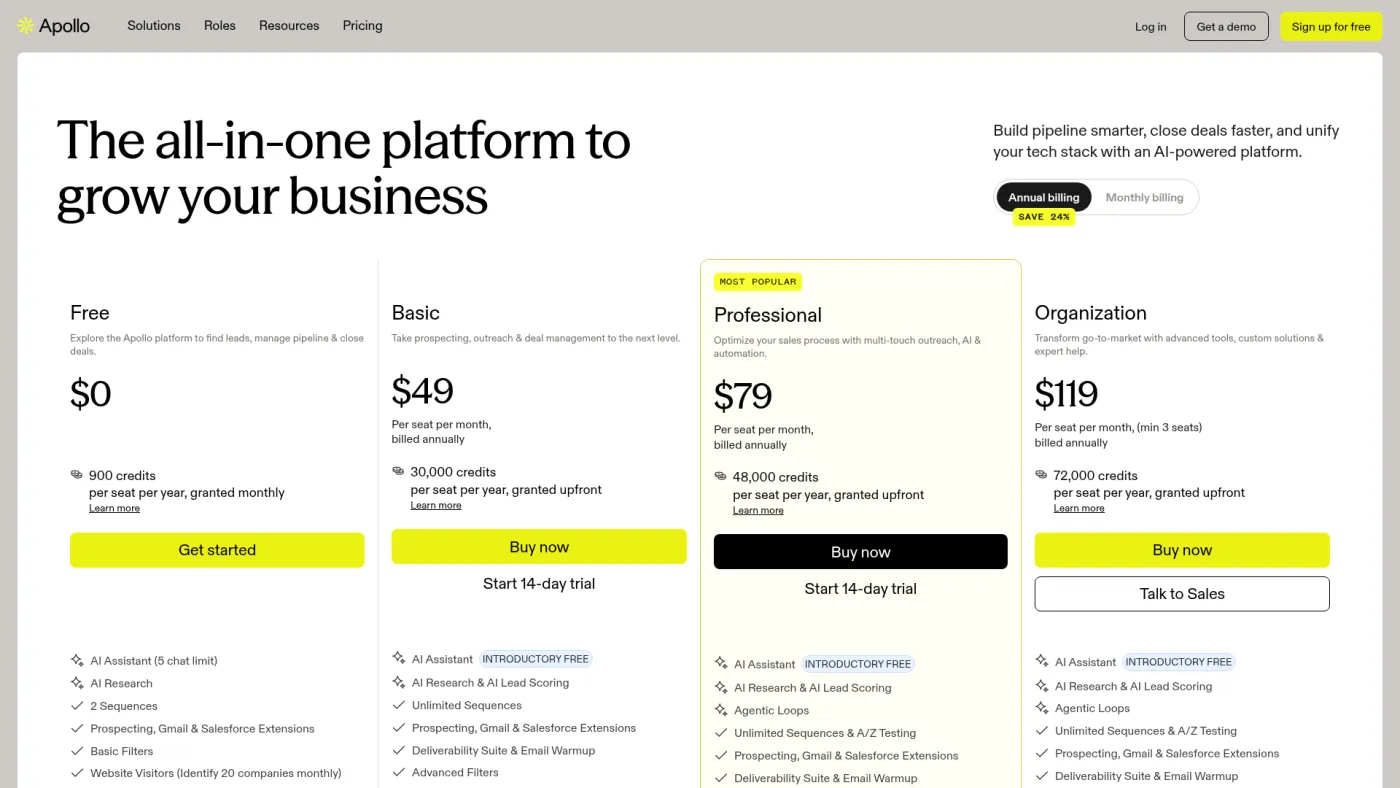Select the Annual billing option
Viewport: 1400px width, 788px height.
(x=1044, y=197)
